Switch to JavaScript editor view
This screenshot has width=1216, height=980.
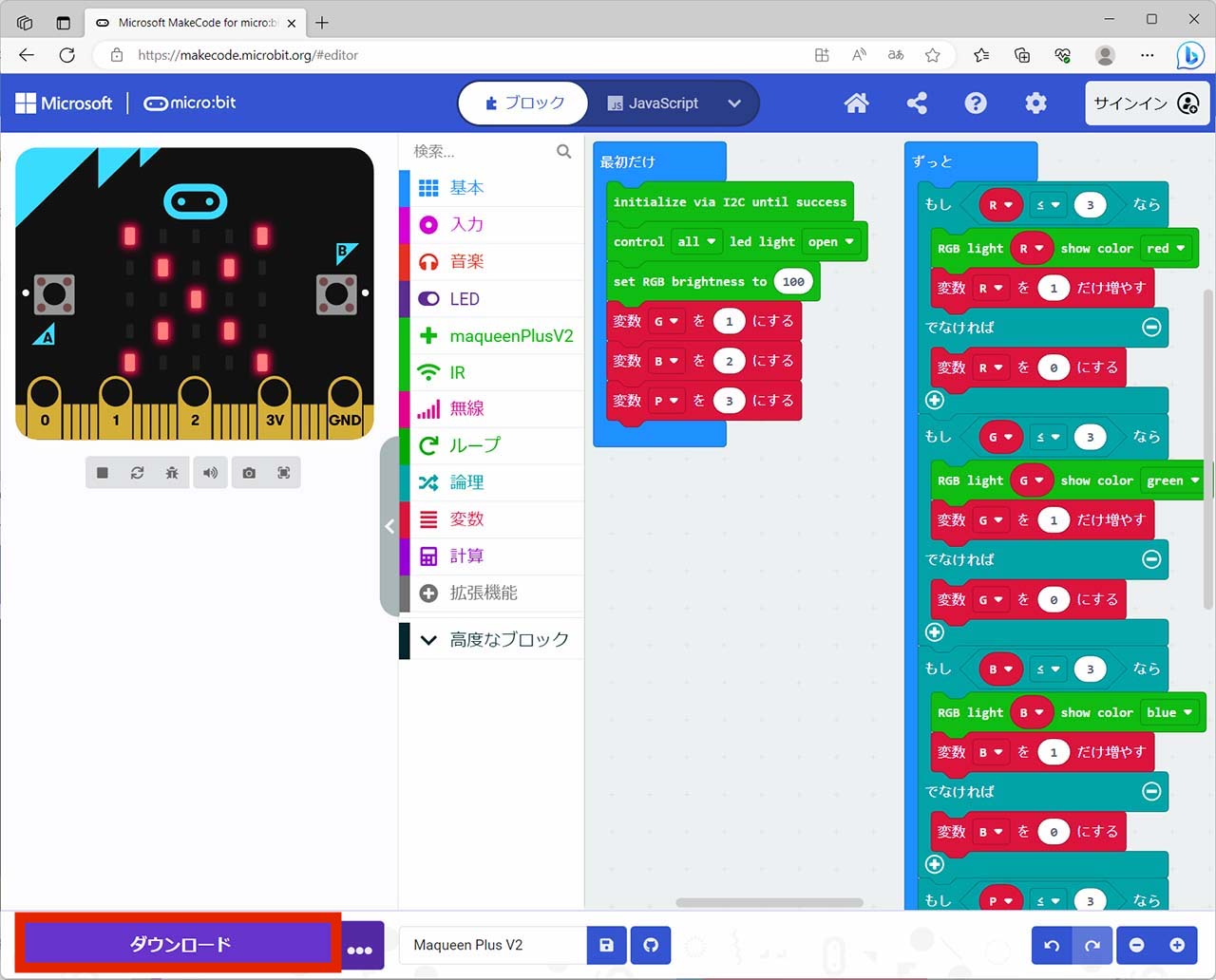(x=654, y=103)
